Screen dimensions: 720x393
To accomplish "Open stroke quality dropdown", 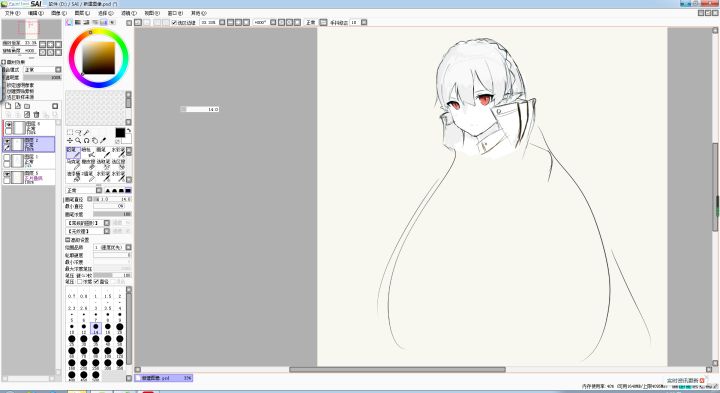I will tap(128, 247).
